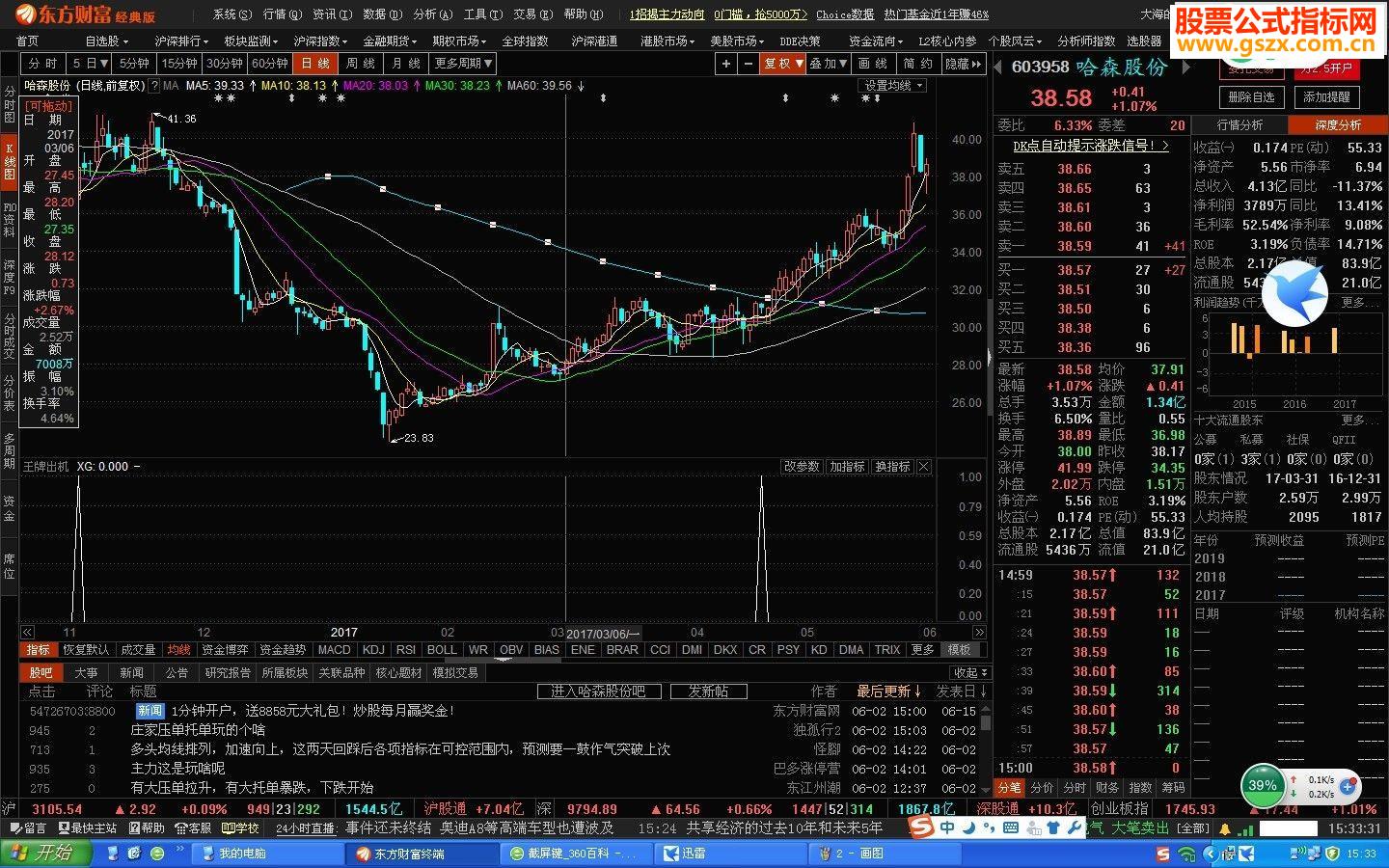Toggle the 成交量 volume indicator
Screen dimensions: 1389x868
click(x=138, y=650)
